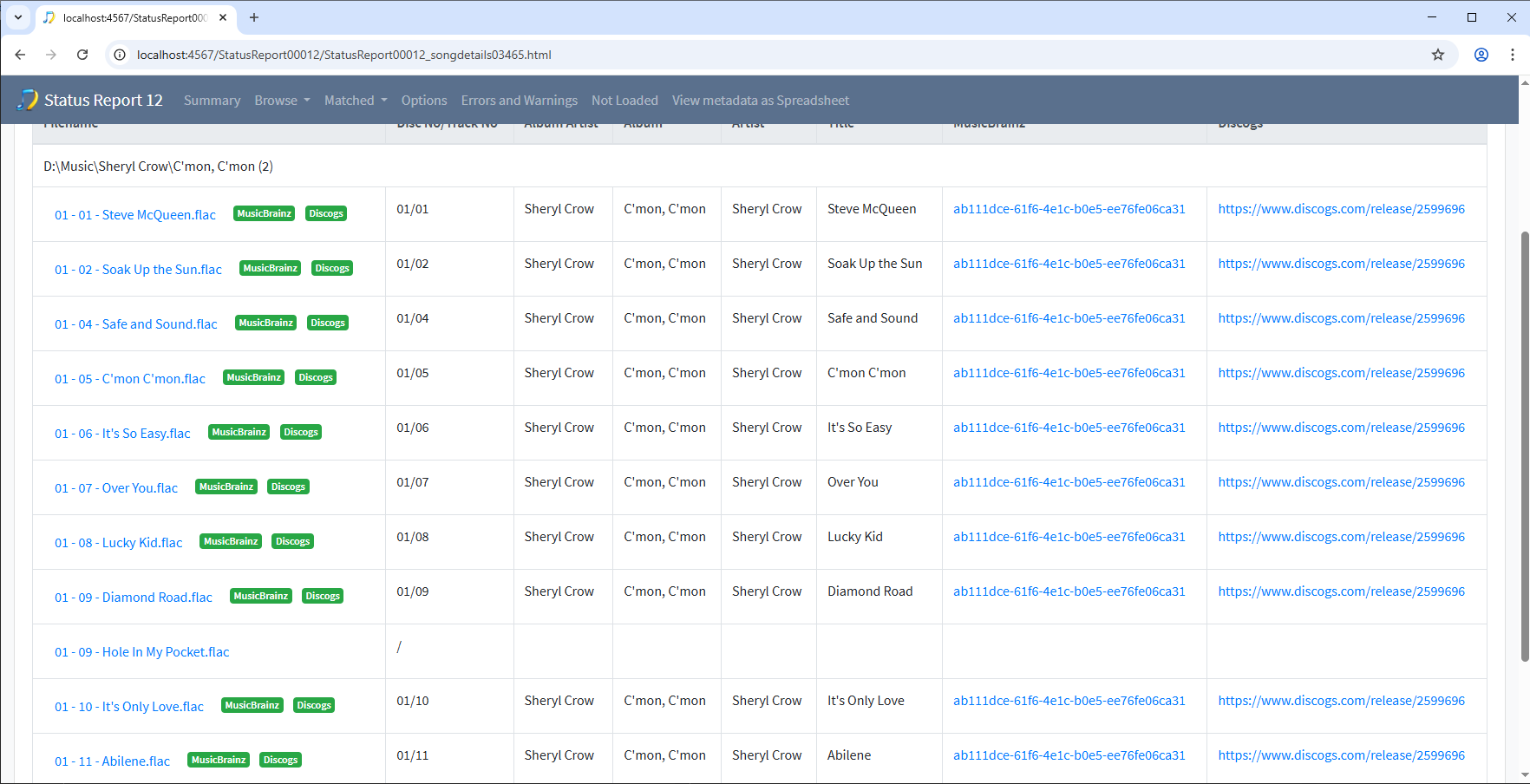The height and width of the screenshot is (784, 1530).
Task: Open the Summary page
Action: point(212,101)
